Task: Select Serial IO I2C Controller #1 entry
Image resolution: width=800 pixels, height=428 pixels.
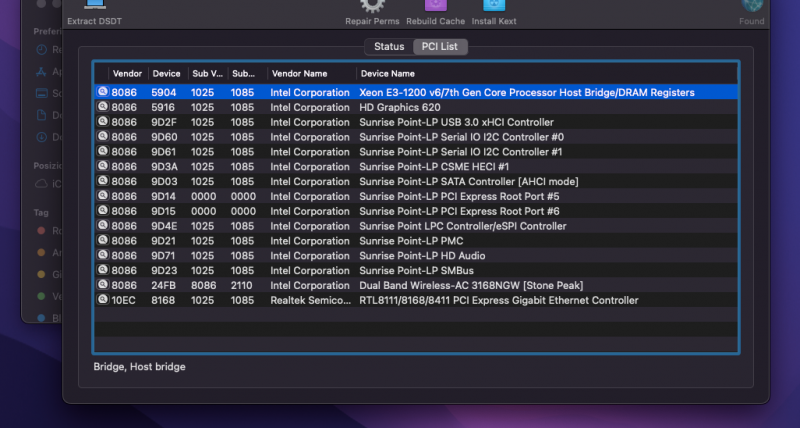Action: click(x=460, y=152)
